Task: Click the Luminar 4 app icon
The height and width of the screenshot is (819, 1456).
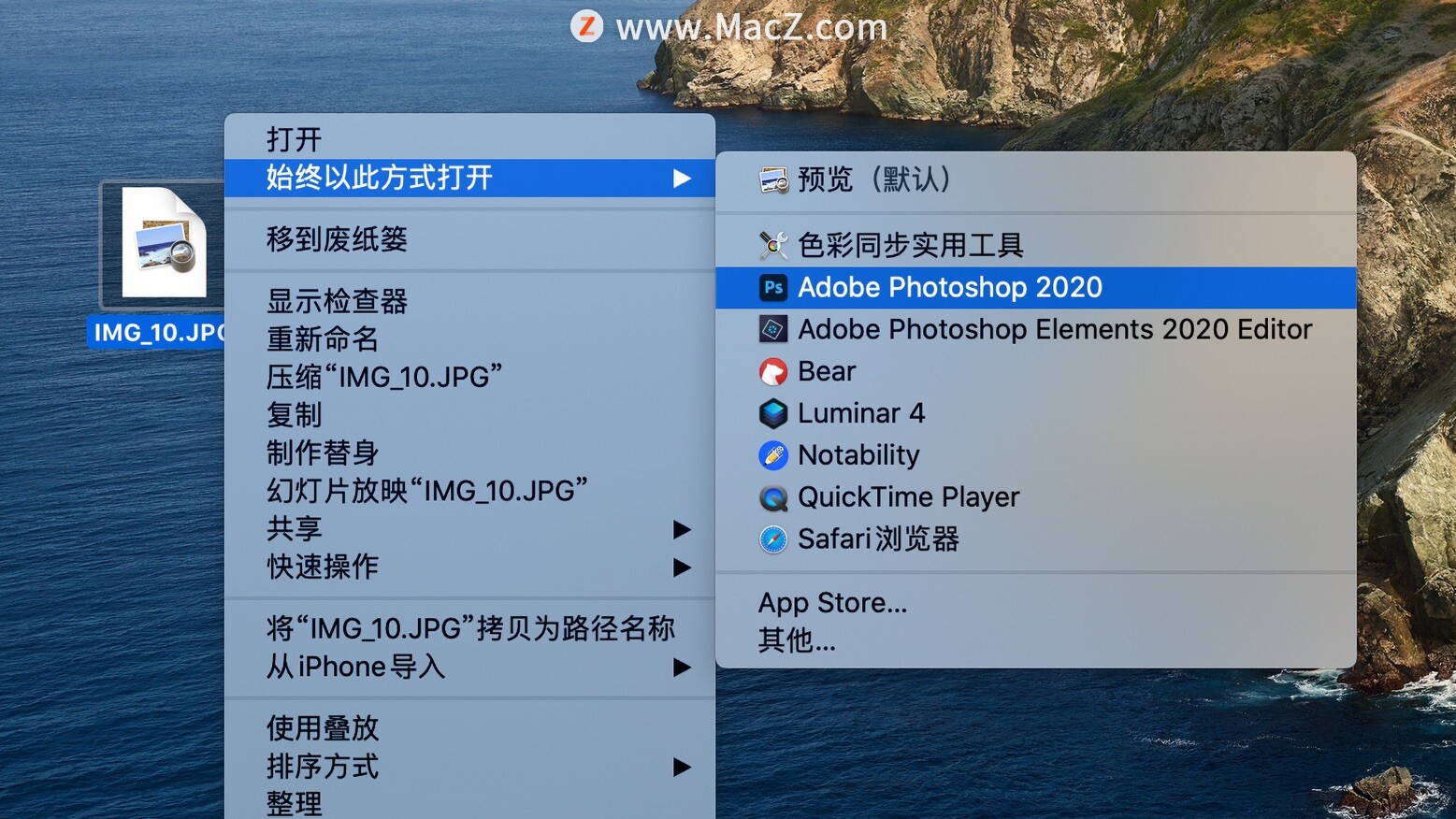Action: point(773,413)
